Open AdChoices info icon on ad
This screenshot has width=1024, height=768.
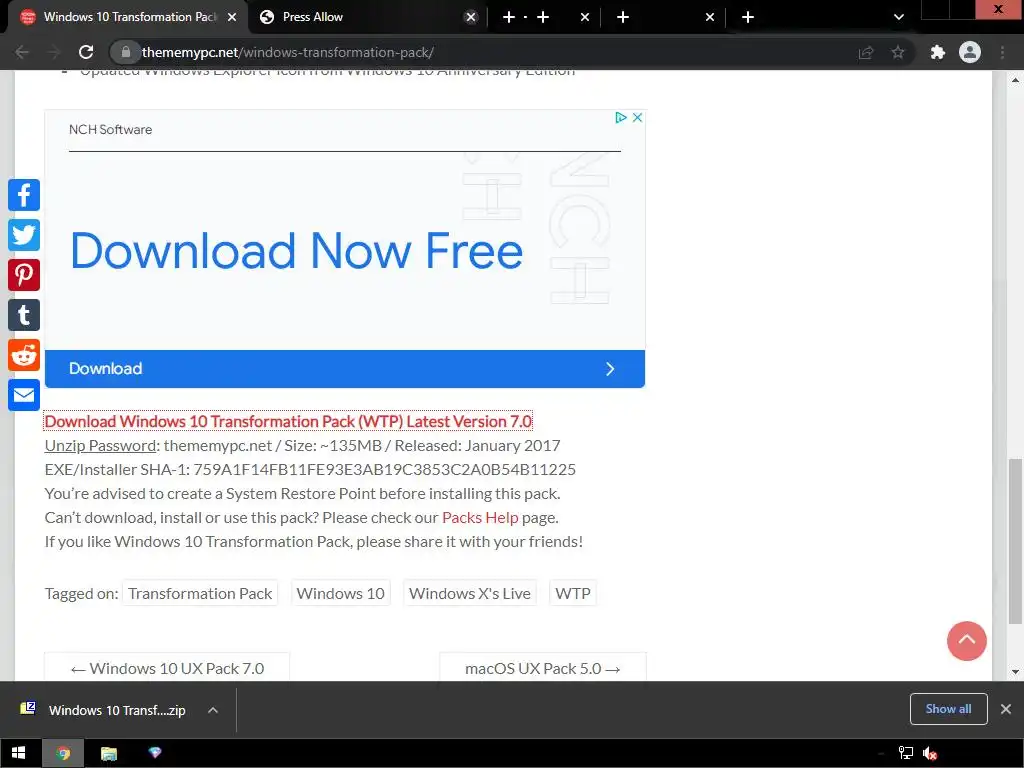[620, 118]
